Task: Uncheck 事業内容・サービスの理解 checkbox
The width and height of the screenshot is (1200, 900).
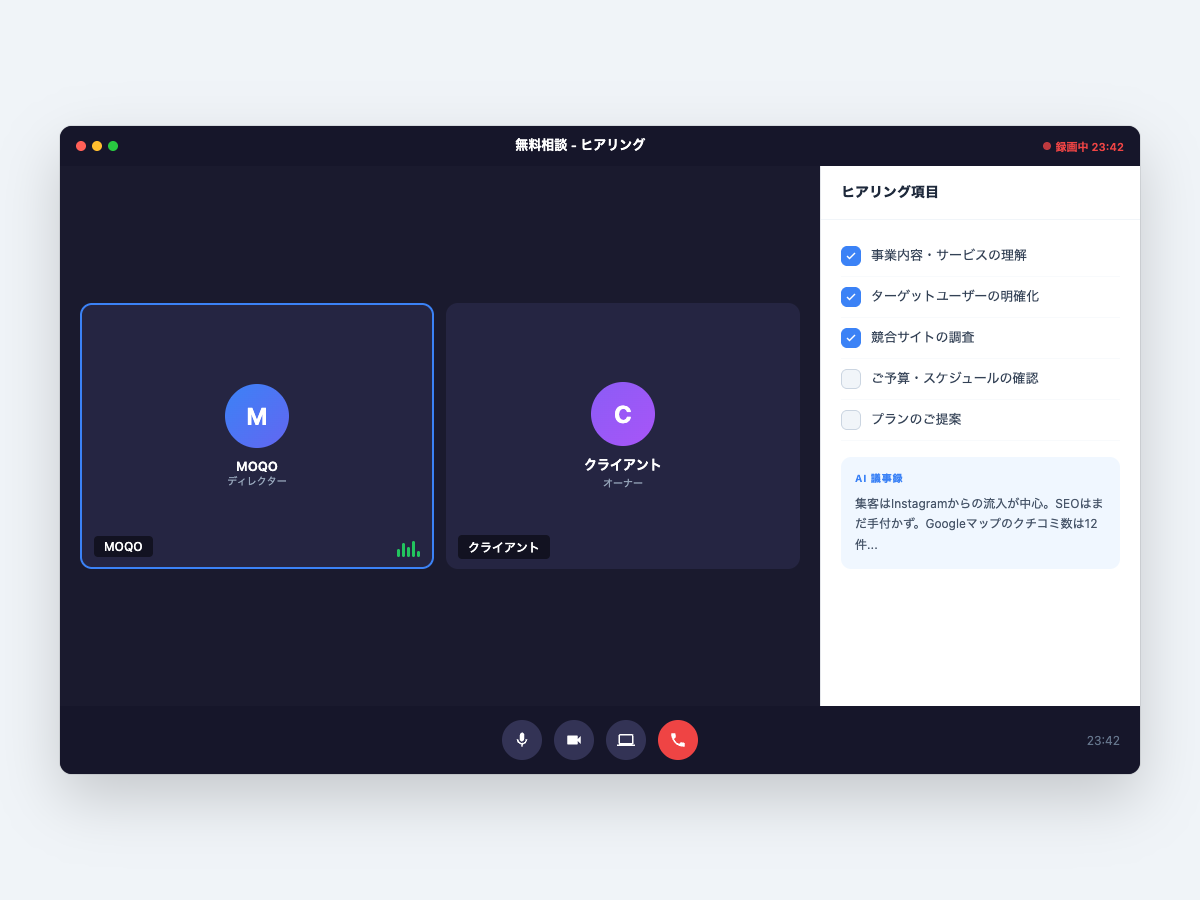Action: [851, 256]
